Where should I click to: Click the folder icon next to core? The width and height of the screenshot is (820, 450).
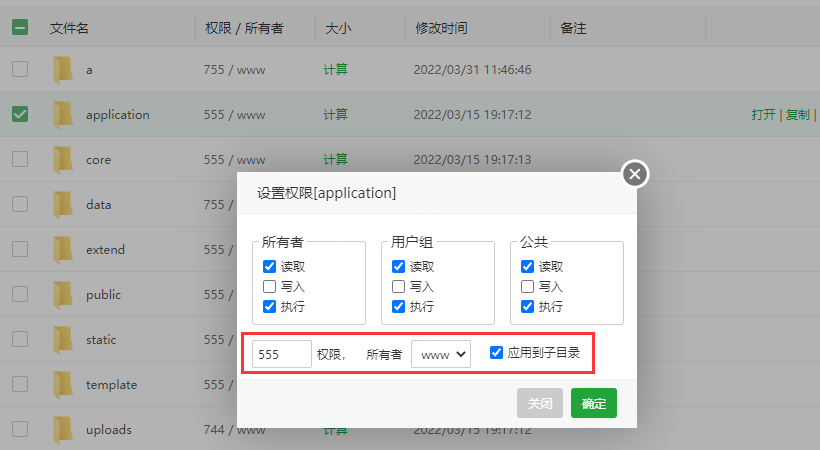(64, 159)
